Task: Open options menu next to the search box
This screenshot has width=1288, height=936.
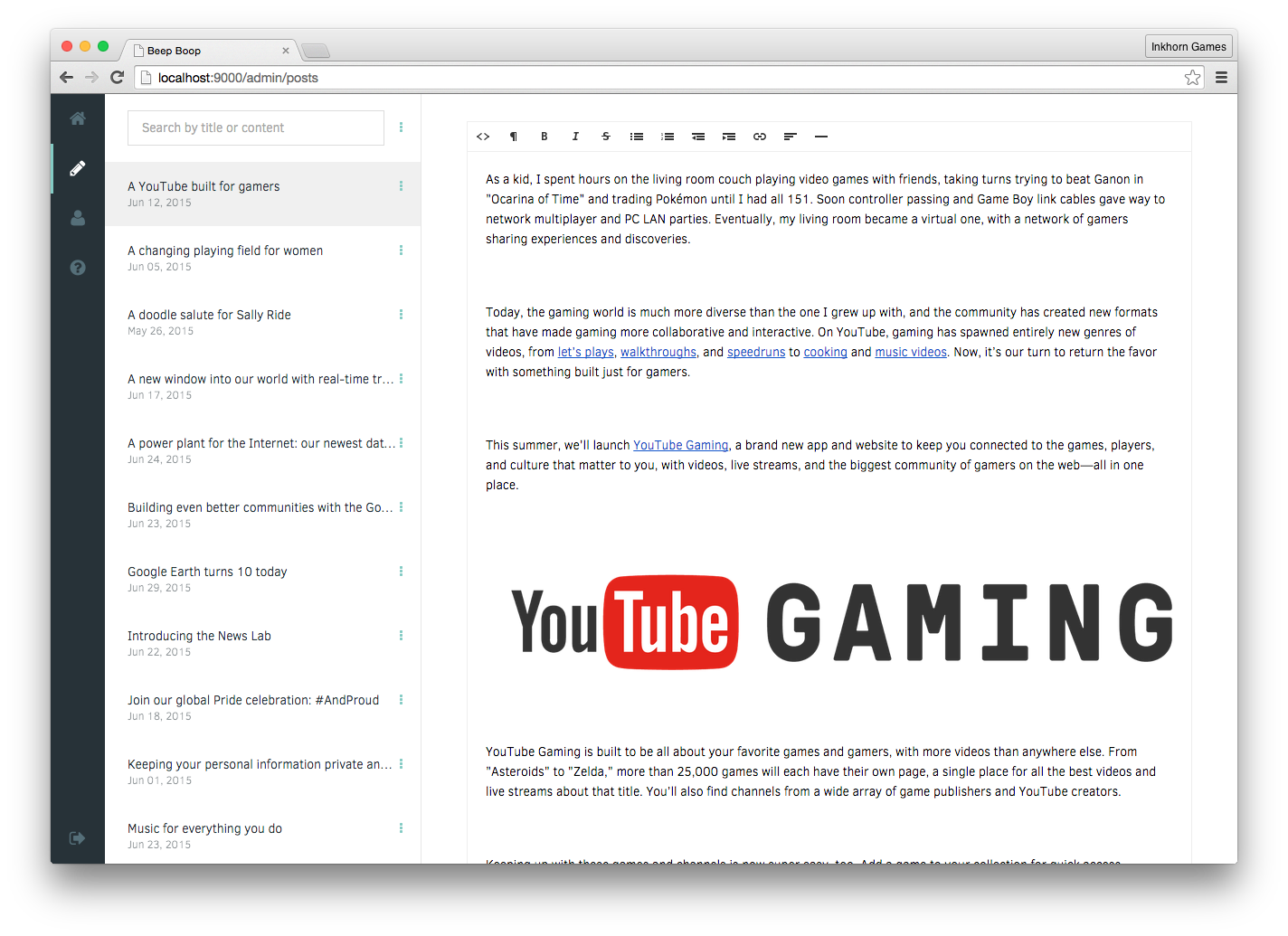Action: click(x=401, y=128)
